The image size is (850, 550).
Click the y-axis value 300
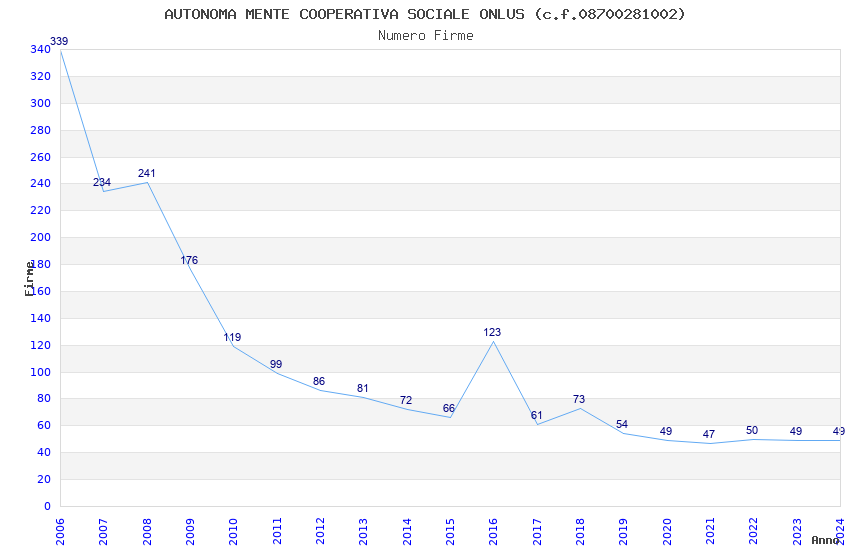41,103
